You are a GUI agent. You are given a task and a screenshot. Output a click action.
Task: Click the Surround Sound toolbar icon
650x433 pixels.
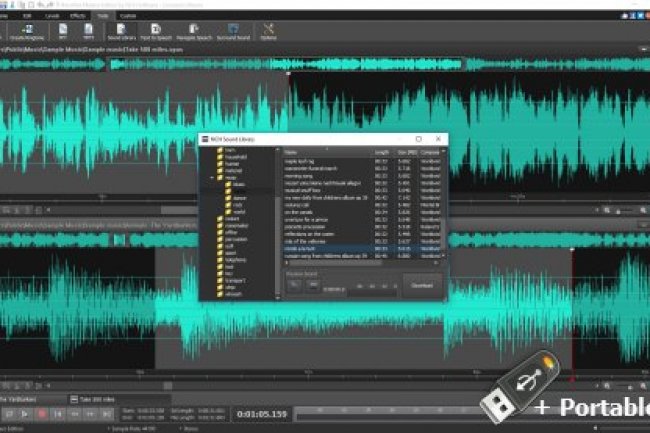233,32
